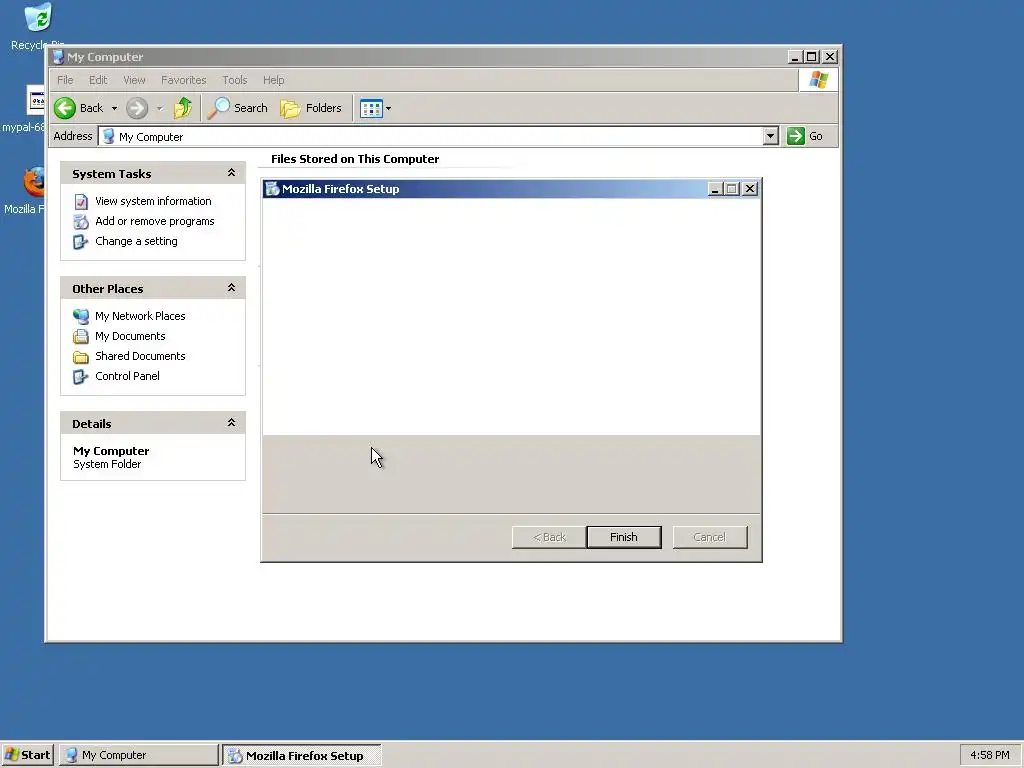Click the My Computer title bar icon
The image size is (1024, 768).
58,57
